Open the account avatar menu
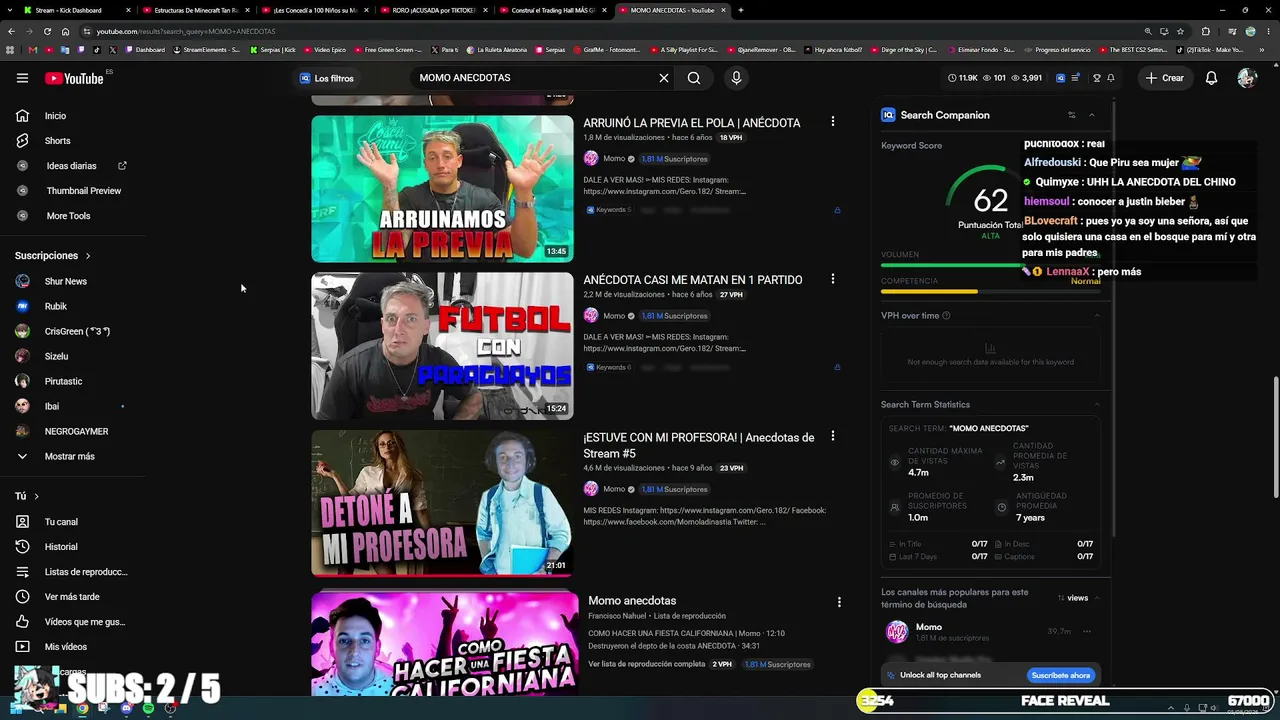This screenshot has height=720, width=1280. [1246, 78]
